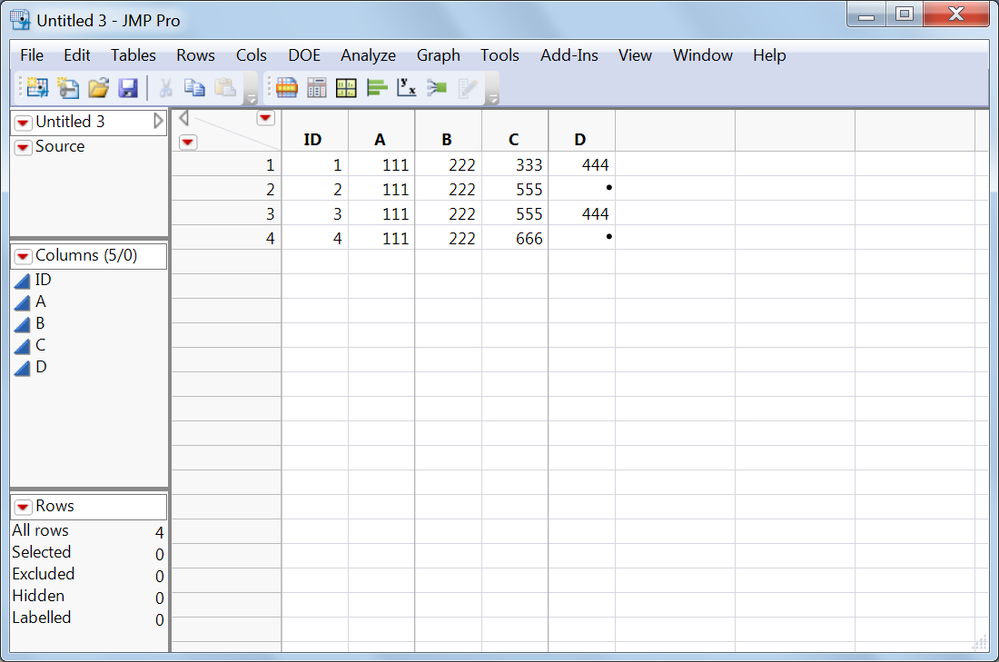Open the Columns (5/0) red triangle menu

coord(23,256)
